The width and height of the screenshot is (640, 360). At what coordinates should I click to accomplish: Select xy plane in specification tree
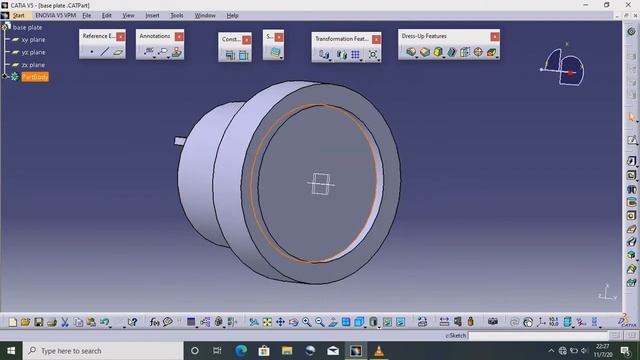[x=33, y=40]
